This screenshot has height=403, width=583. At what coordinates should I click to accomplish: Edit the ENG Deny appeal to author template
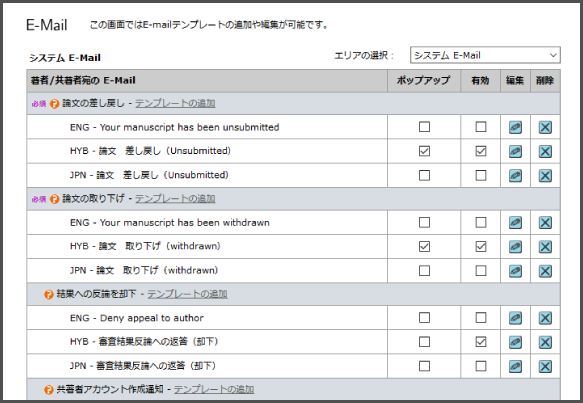515,318
